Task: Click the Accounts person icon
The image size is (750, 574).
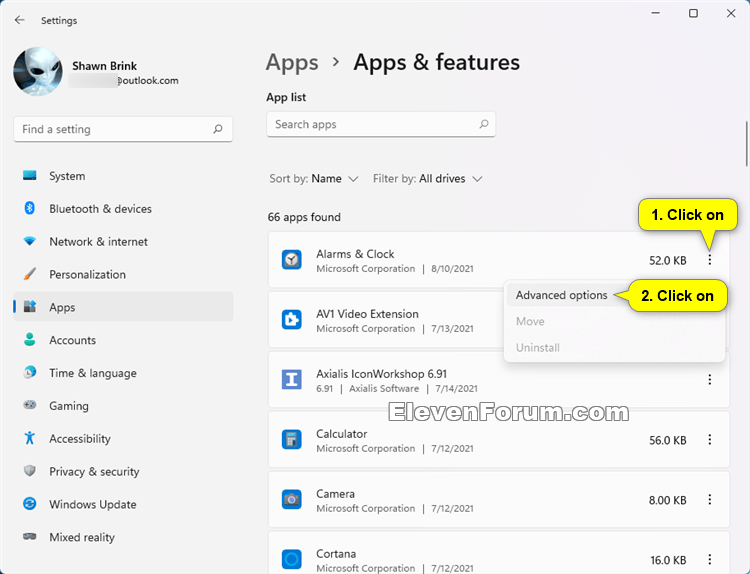Action: (x=30, y=340)
